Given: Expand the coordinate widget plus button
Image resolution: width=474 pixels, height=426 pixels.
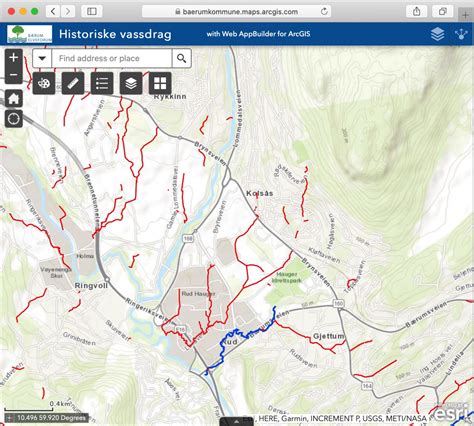Looking at the screenshot, I should pos(10,418).
